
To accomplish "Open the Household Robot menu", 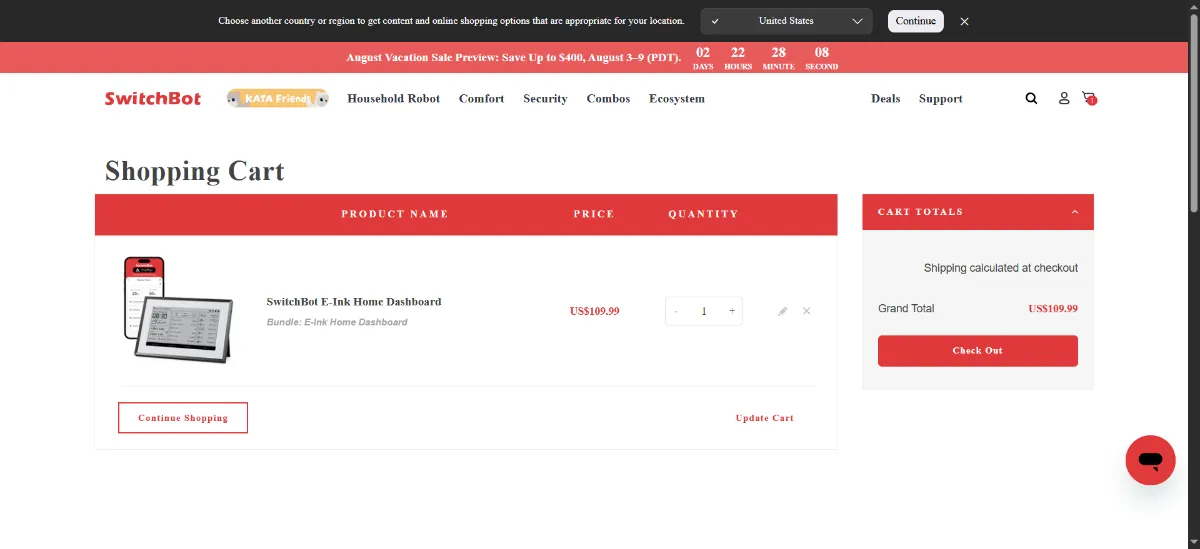I will 394,98.
